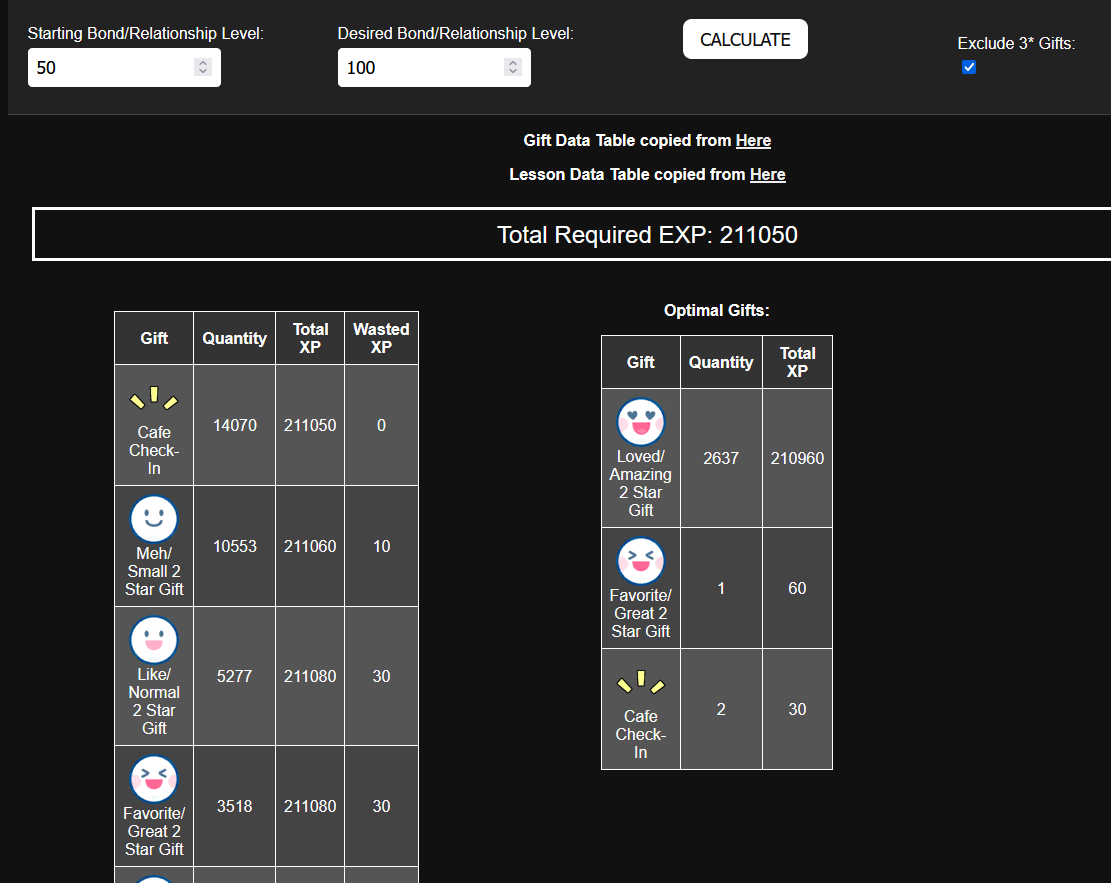Decrement the Starting Bond Level stepper

pos(203,72)
